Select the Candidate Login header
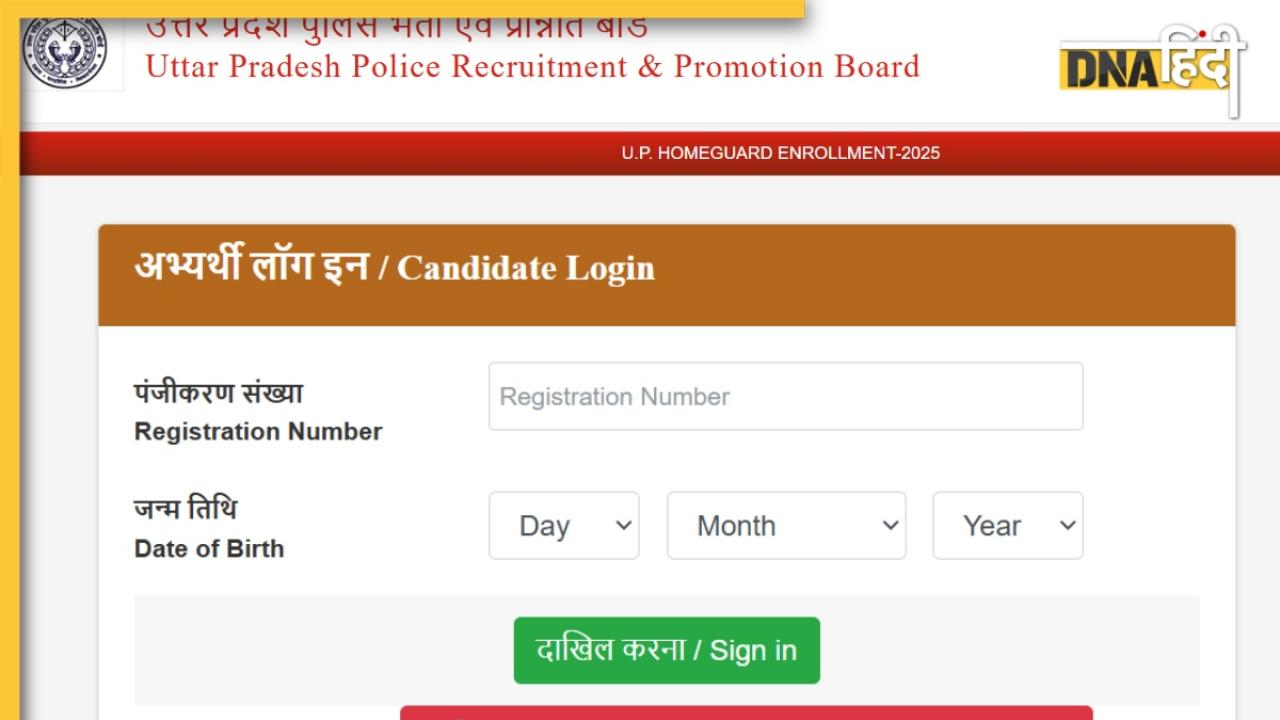1280x720 pixels. [395, 268]
